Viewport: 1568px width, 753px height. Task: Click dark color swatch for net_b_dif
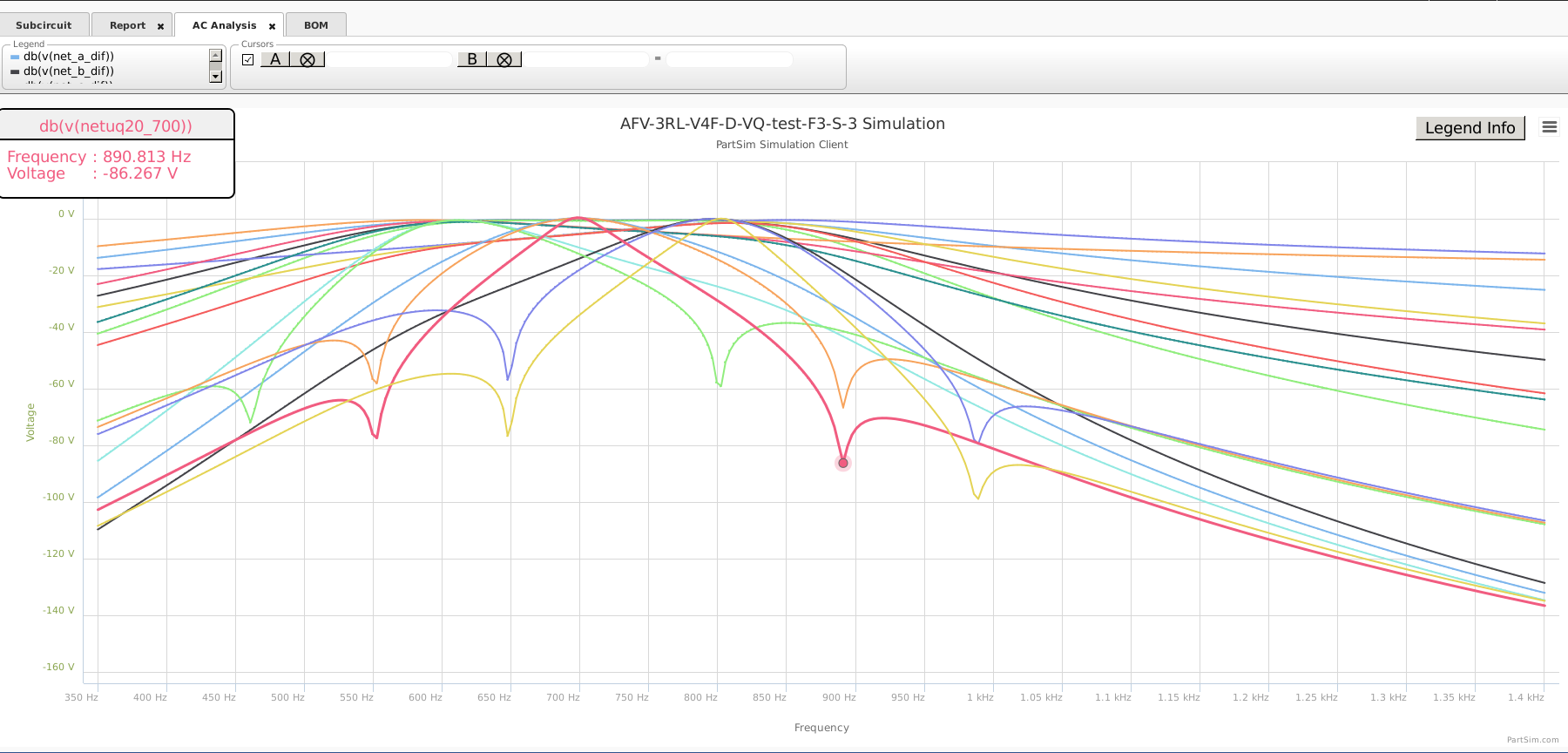coord(15,71)
